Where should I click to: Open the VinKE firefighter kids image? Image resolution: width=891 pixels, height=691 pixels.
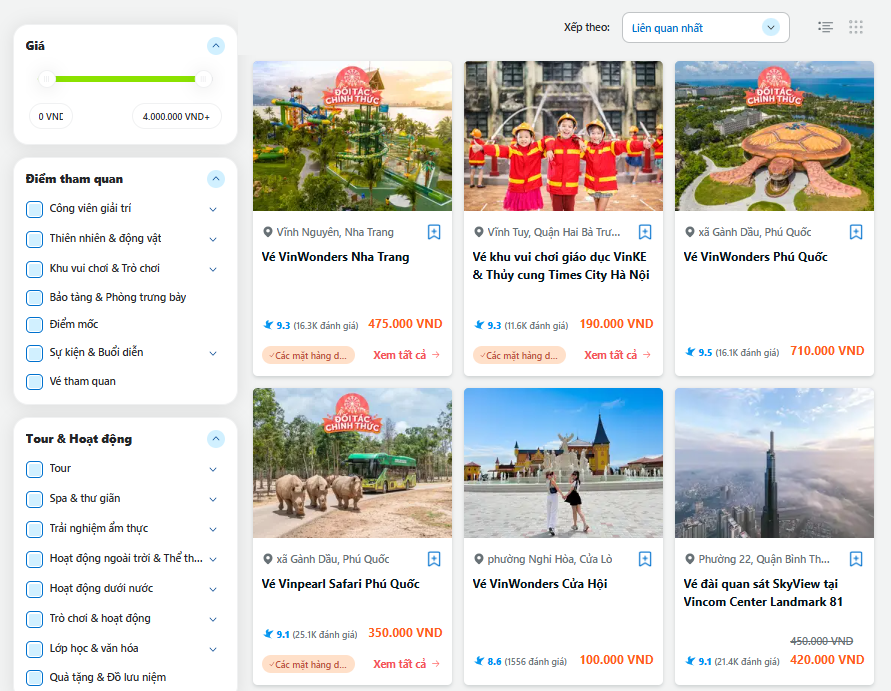click(563, 136)
